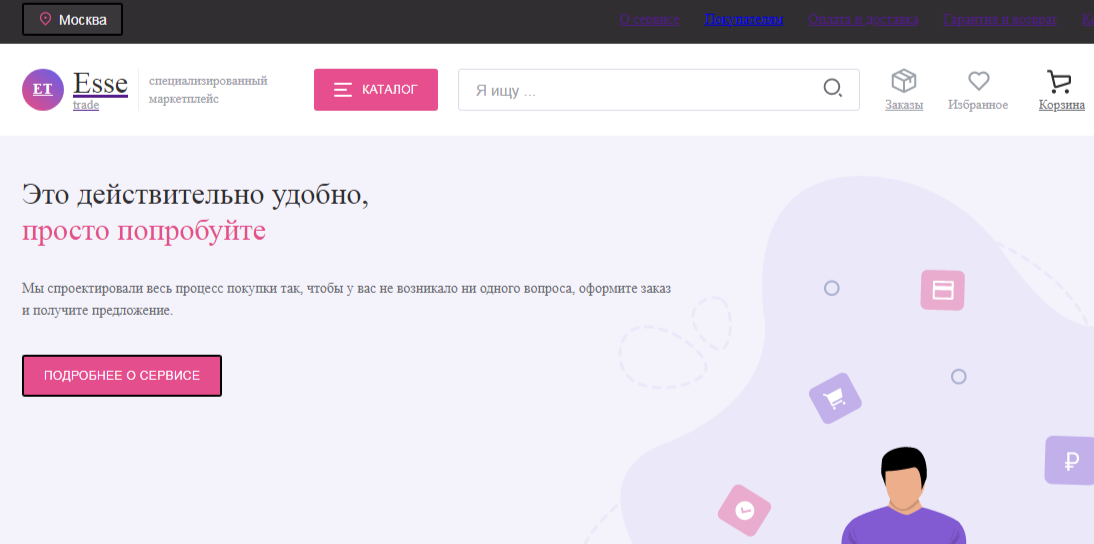Click the paragraph starting Мы спроектировали
The width and height of the screenshot is (1094, 544).
coord(347,299)
